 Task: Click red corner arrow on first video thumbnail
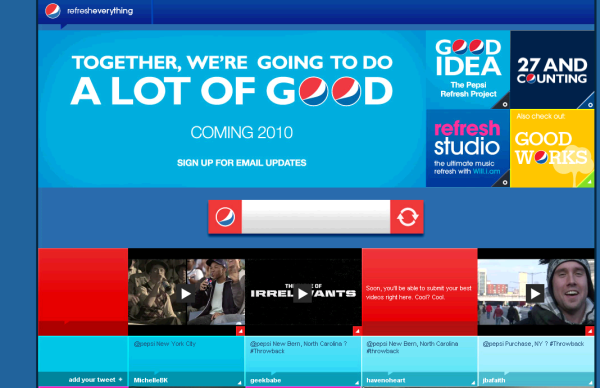240,331
